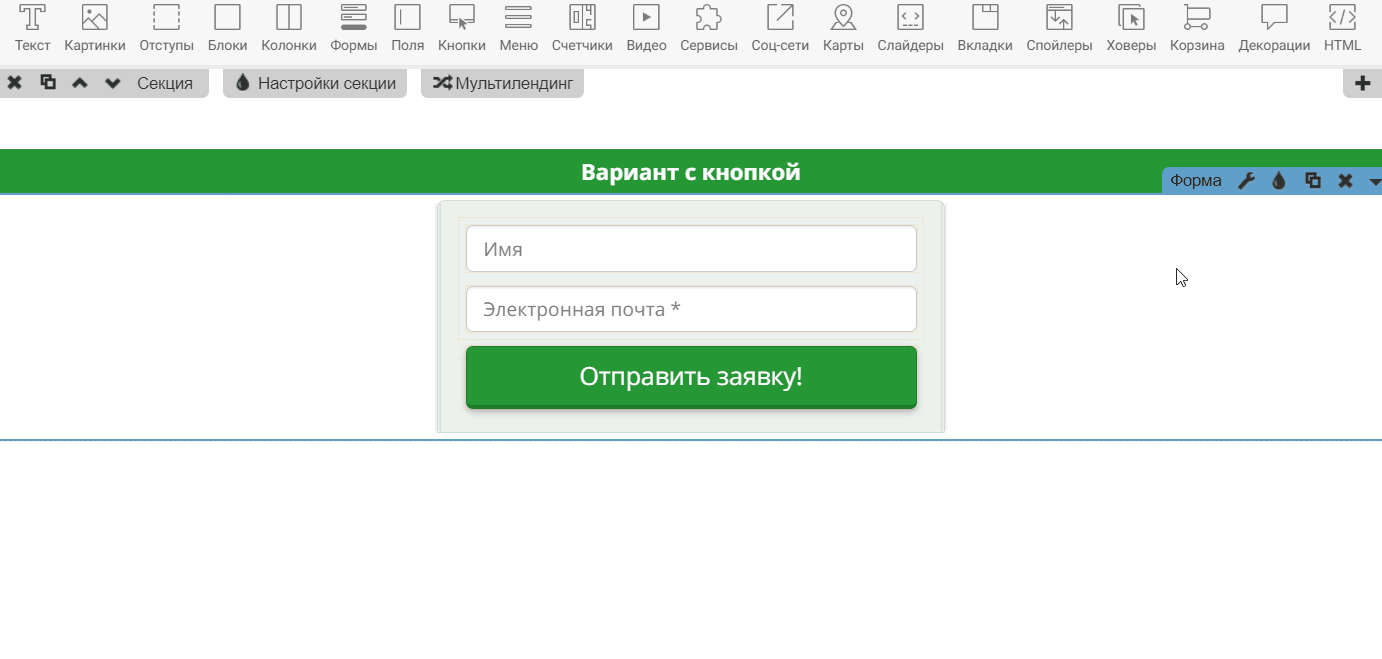Open Форма style drop icon
This screenshot has width=1382, height=659.
tap(1279, 181)
